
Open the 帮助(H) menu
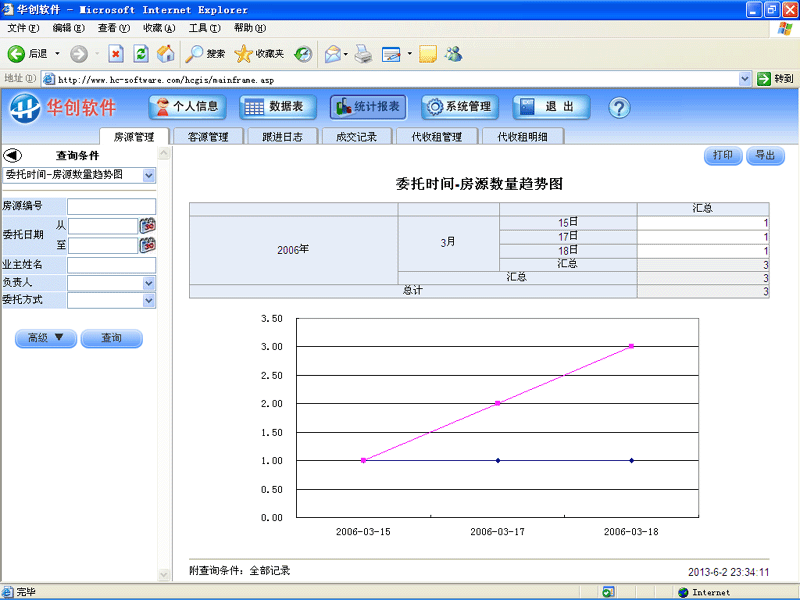click(250, 28)
